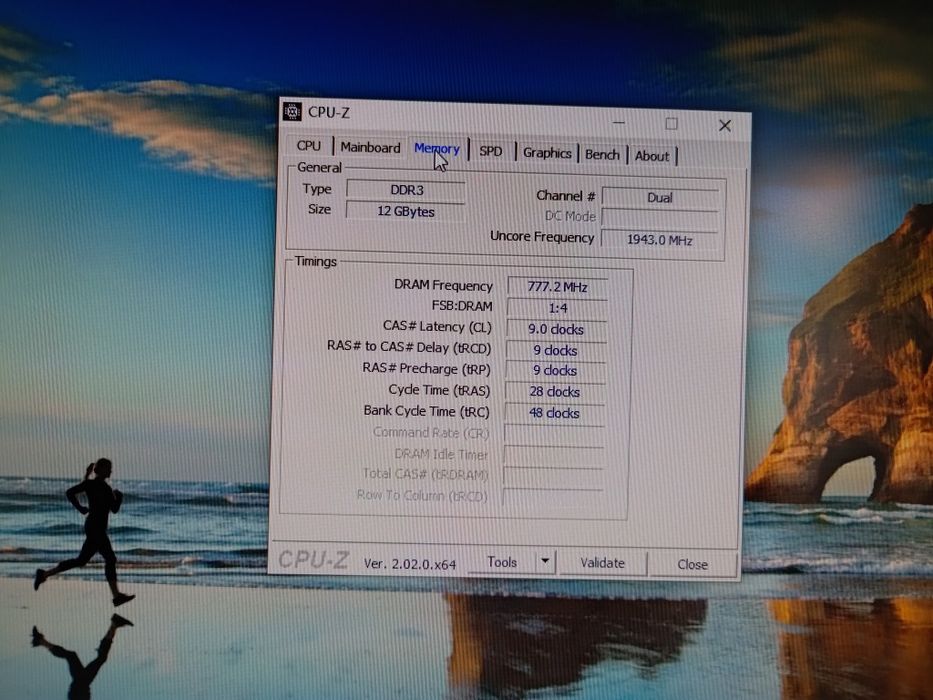Click the Cycle Time (tRAS) label
933x700 pixels.
(x=439, y=390)
